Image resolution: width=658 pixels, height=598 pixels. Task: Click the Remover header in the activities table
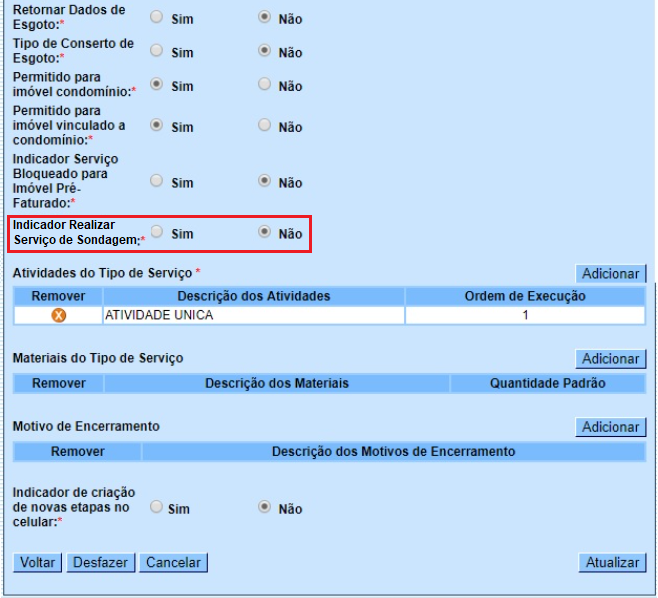(x=58, y=296)
